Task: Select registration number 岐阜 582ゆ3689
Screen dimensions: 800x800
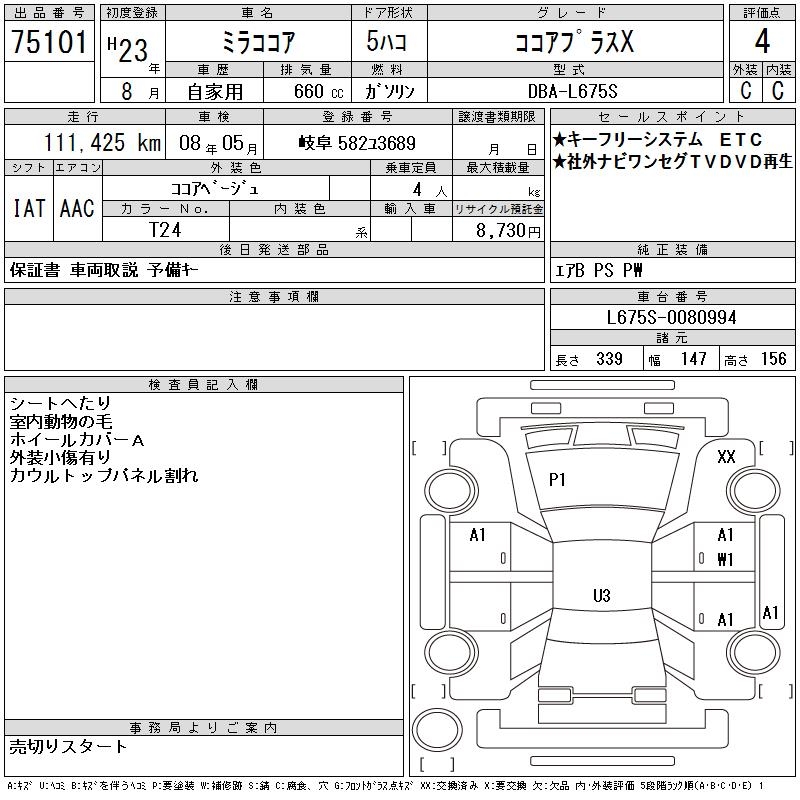Action: [357, 143]
